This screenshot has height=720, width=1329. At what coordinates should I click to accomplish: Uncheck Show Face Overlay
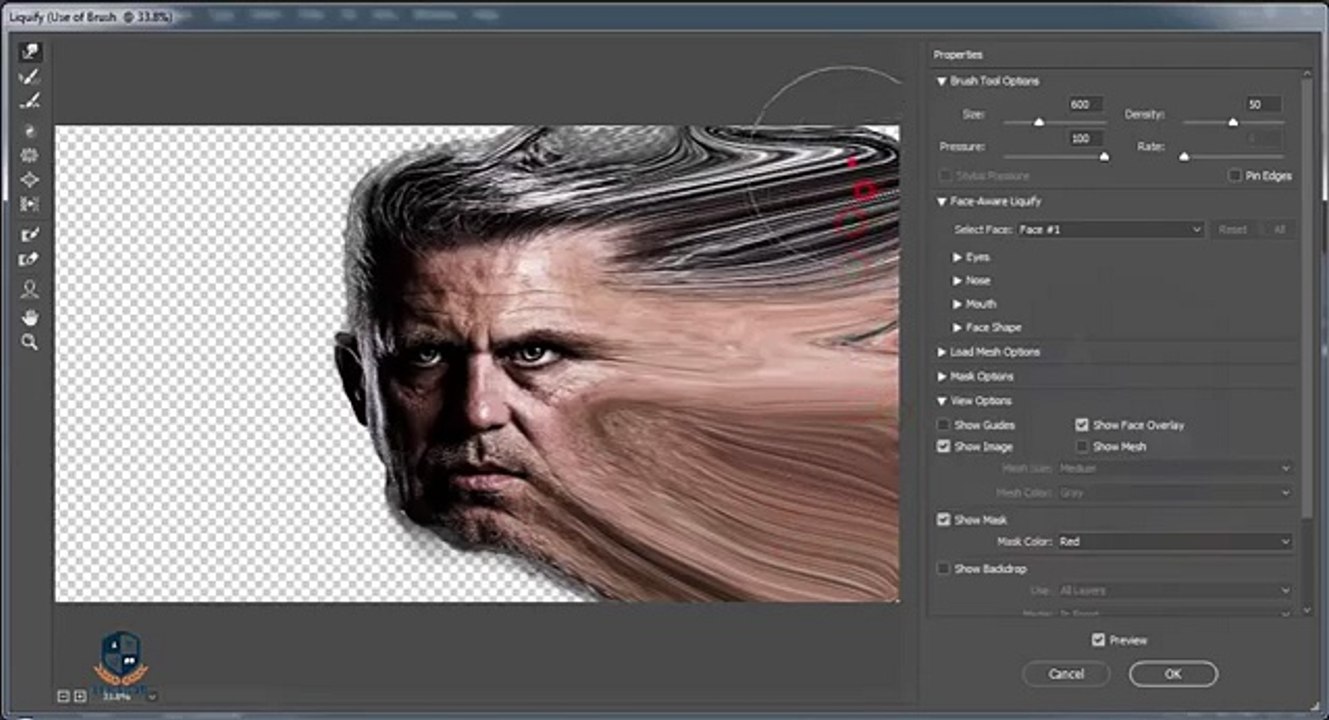click(1082, 425)
